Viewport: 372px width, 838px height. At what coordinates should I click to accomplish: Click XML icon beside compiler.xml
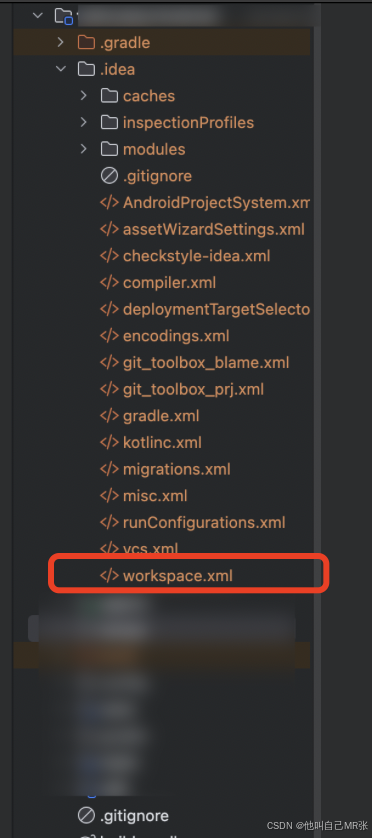pos(109,283)
